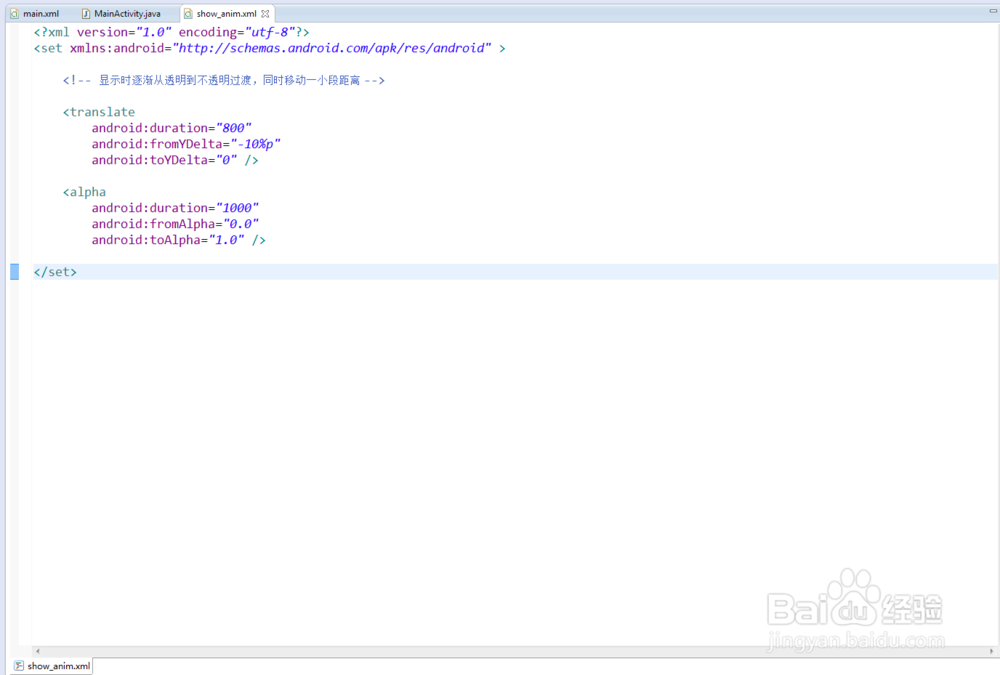Image resolution: width=1000 pixels, height=675 pixels.
Task: Click the xmlns:android schema URL value
Action: tap(332, 48)
